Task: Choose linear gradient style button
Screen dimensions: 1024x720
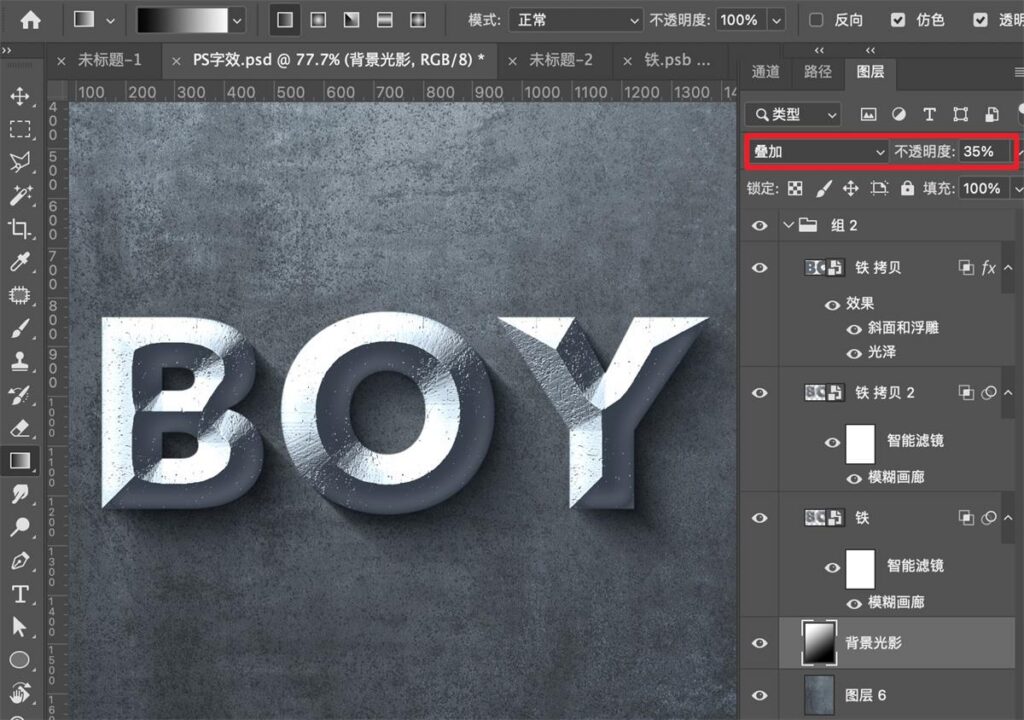Action: pyautogui.click(x=285, y=20)
